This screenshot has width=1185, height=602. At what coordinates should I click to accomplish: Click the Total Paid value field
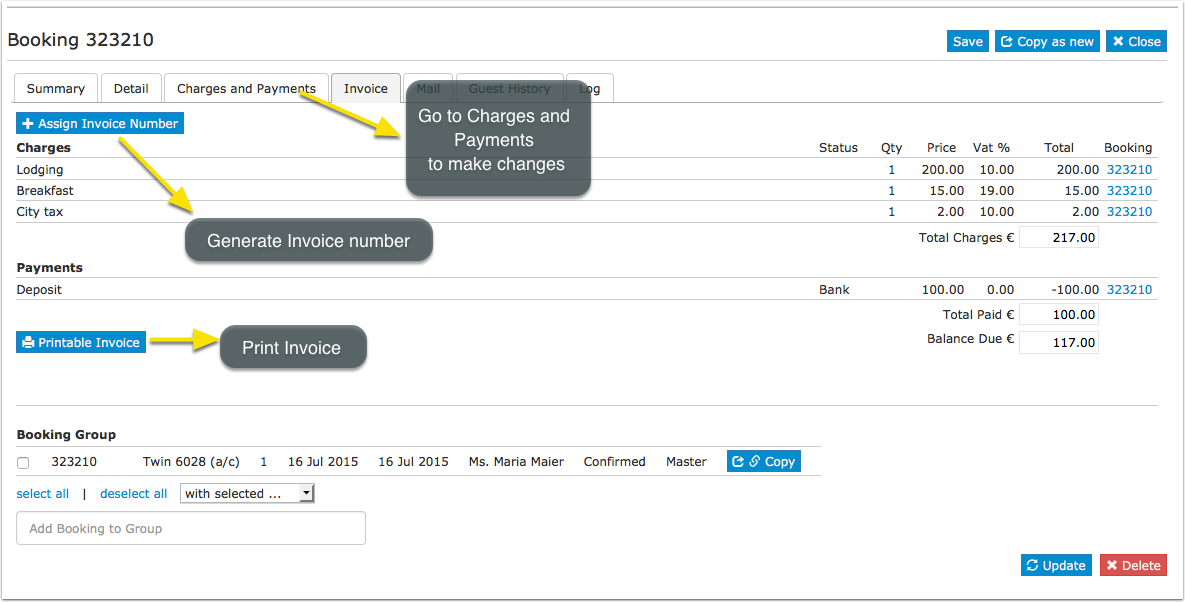click(x=1059, y=314)
